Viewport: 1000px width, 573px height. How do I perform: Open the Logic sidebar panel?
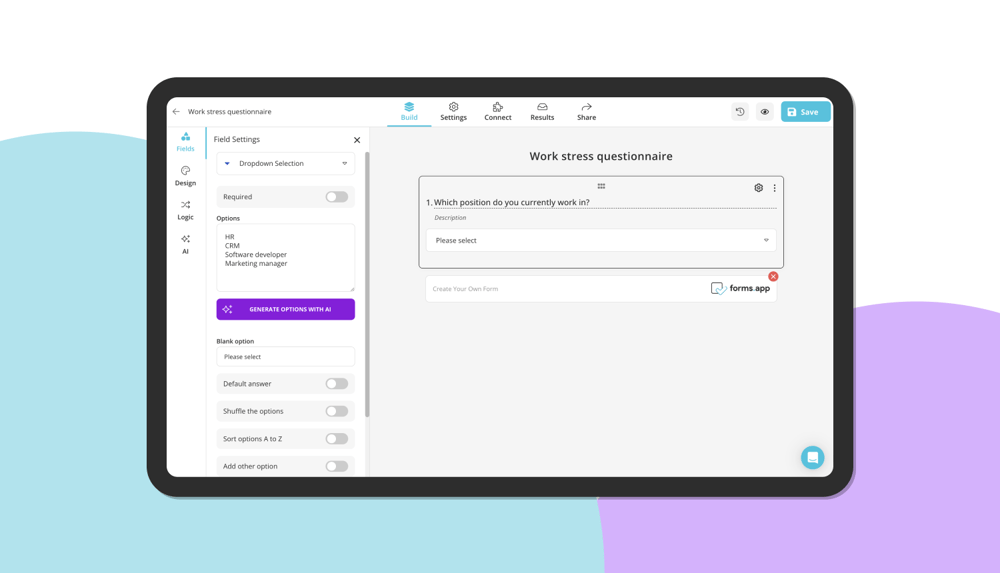186,210
